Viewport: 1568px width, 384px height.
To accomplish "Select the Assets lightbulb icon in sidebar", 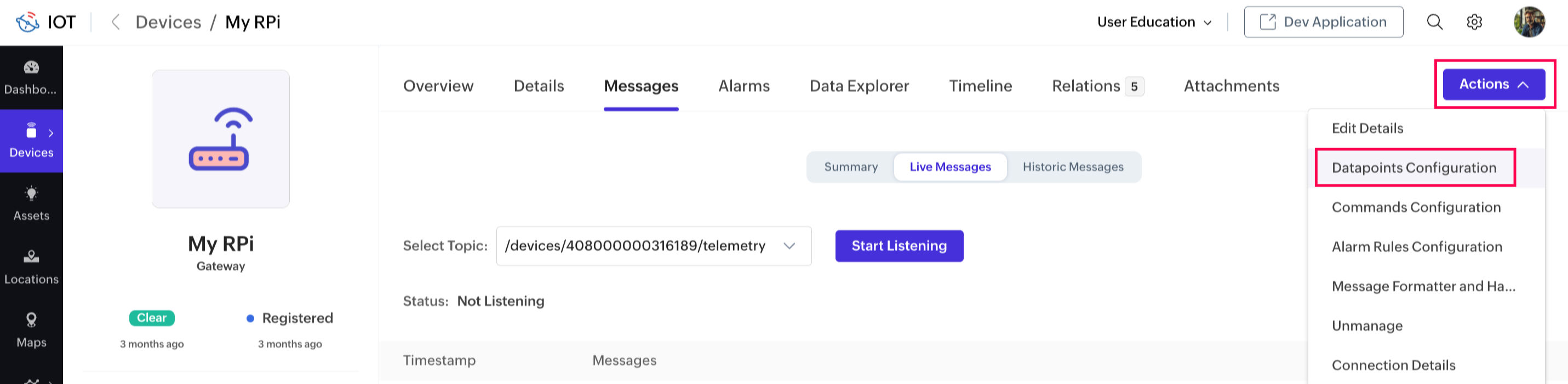I will pos(31,194).
